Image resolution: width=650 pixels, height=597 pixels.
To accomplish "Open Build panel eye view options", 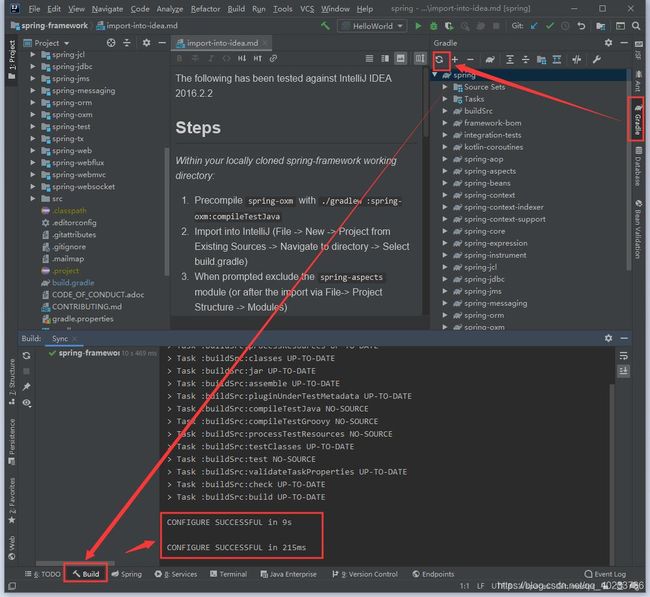I will click(27, 403).
